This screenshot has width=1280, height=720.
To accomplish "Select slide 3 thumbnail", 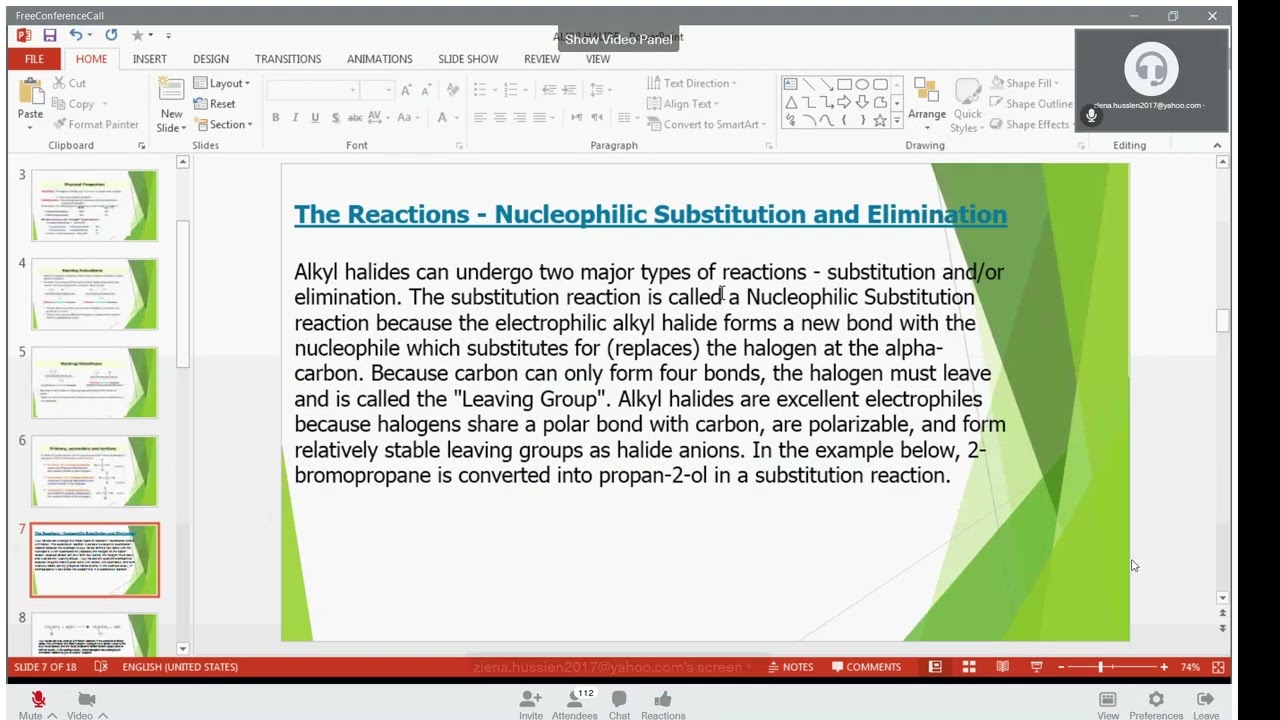I will 94,205.
